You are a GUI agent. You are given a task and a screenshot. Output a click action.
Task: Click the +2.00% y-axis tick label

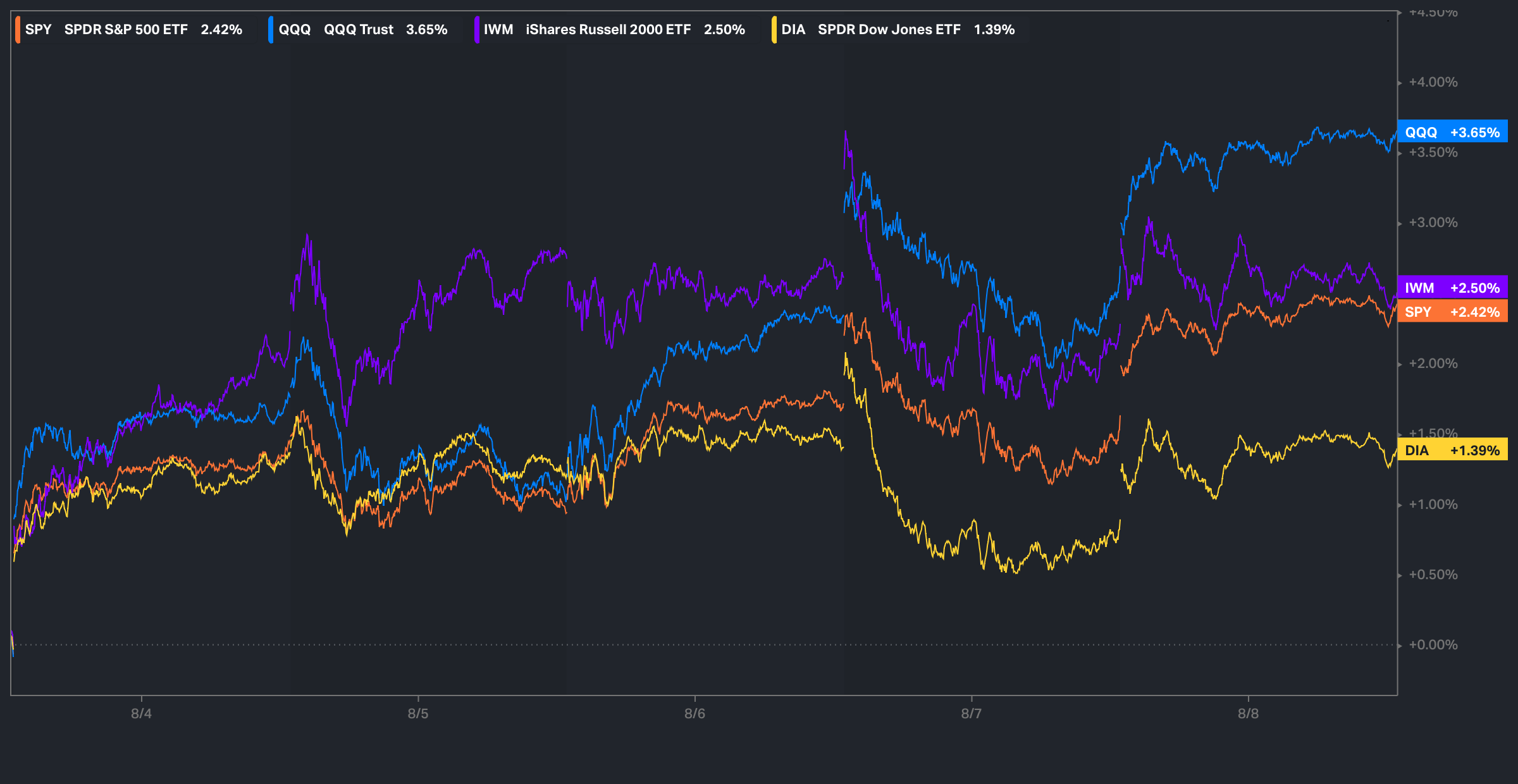1433,364
